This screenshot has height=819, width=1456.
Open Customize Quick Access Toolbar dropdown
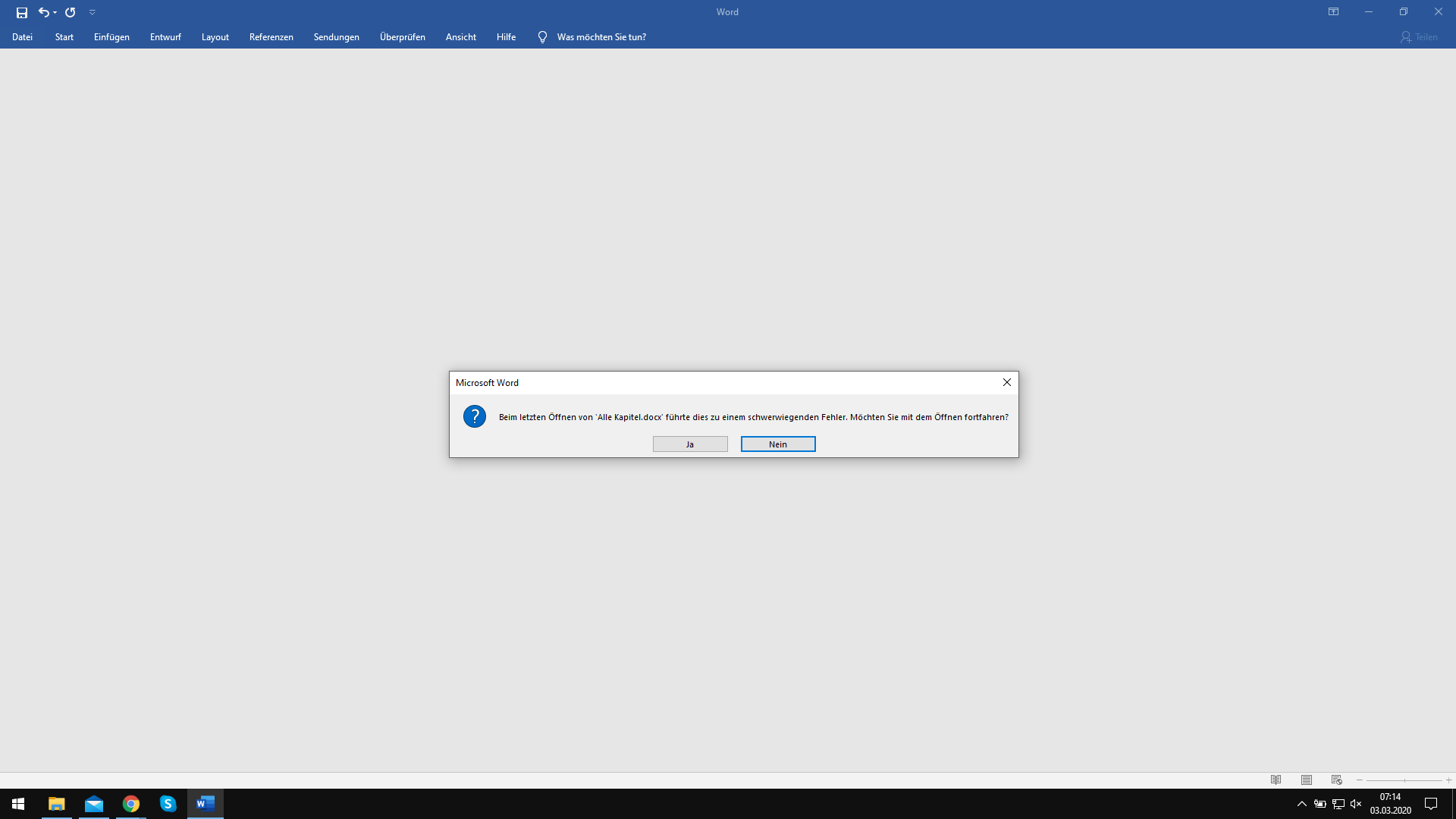(x=93, y=12)
